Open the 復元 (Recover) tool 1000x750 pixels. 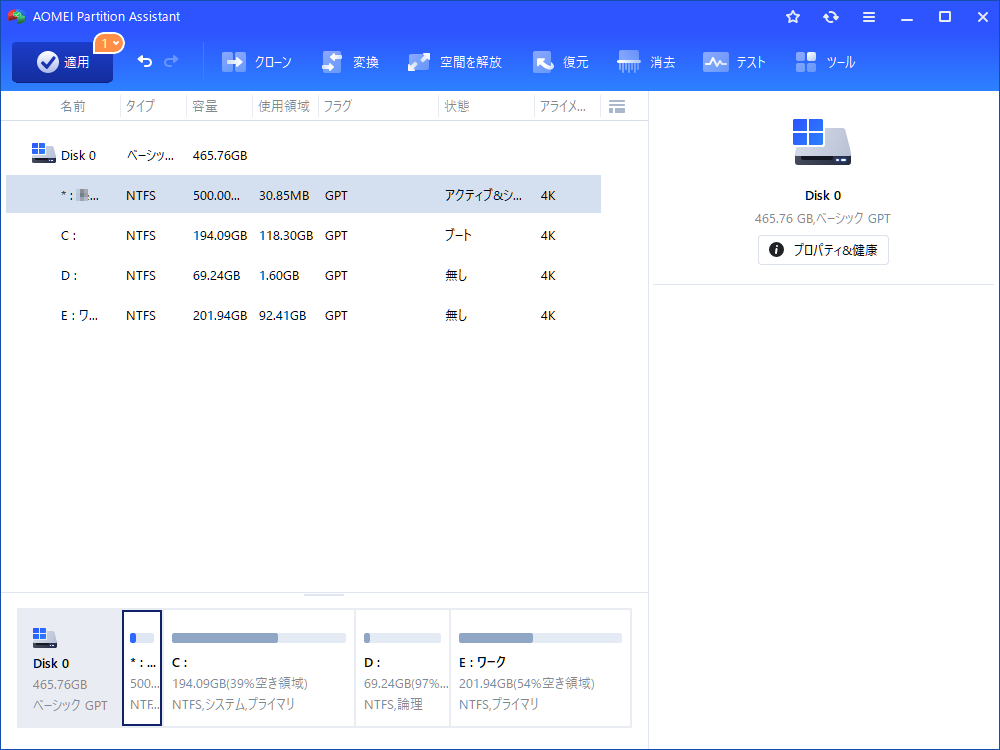point(561,61)
